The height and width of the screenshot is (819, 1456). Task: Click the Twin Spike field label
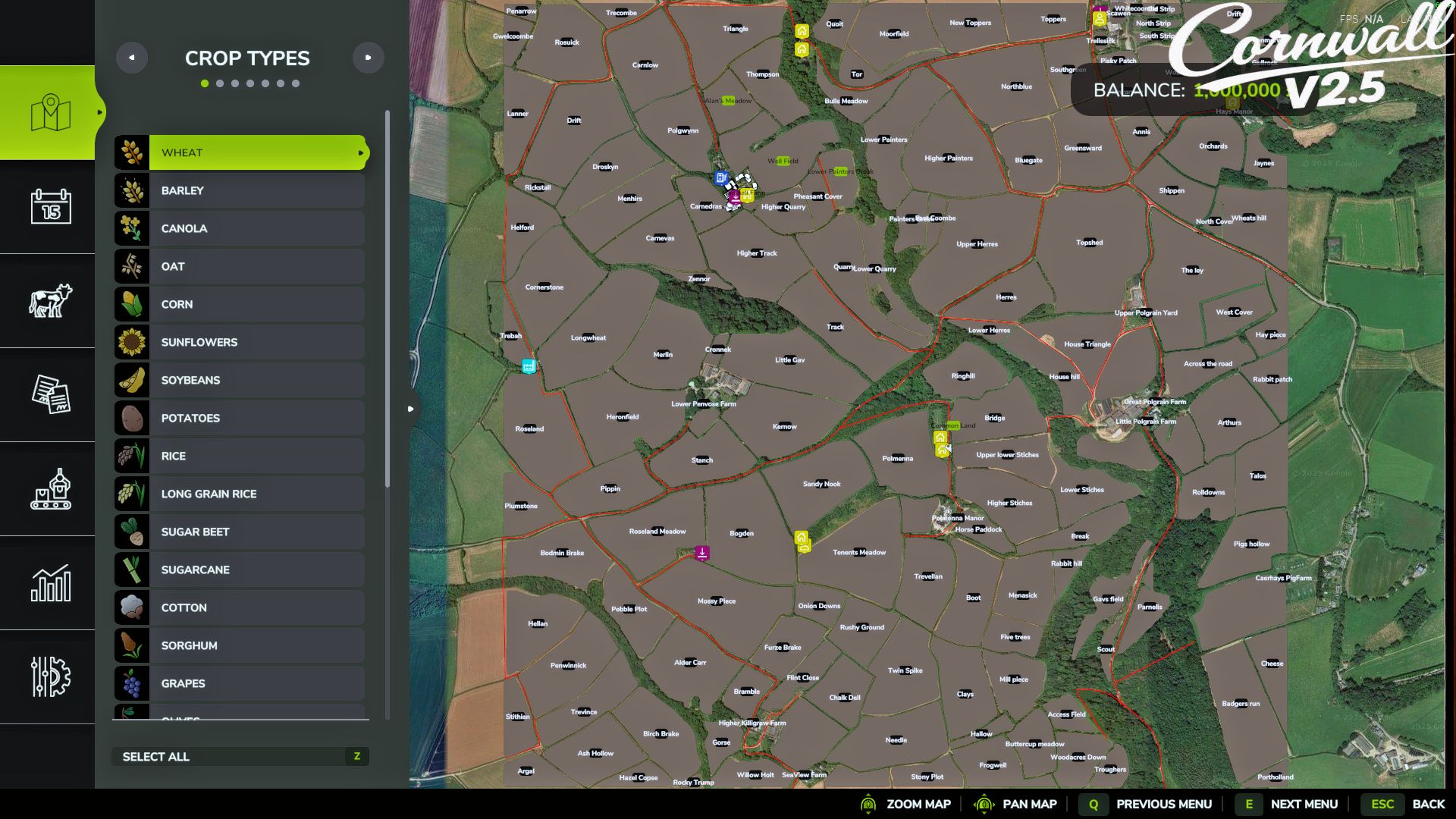click(905, 670)
